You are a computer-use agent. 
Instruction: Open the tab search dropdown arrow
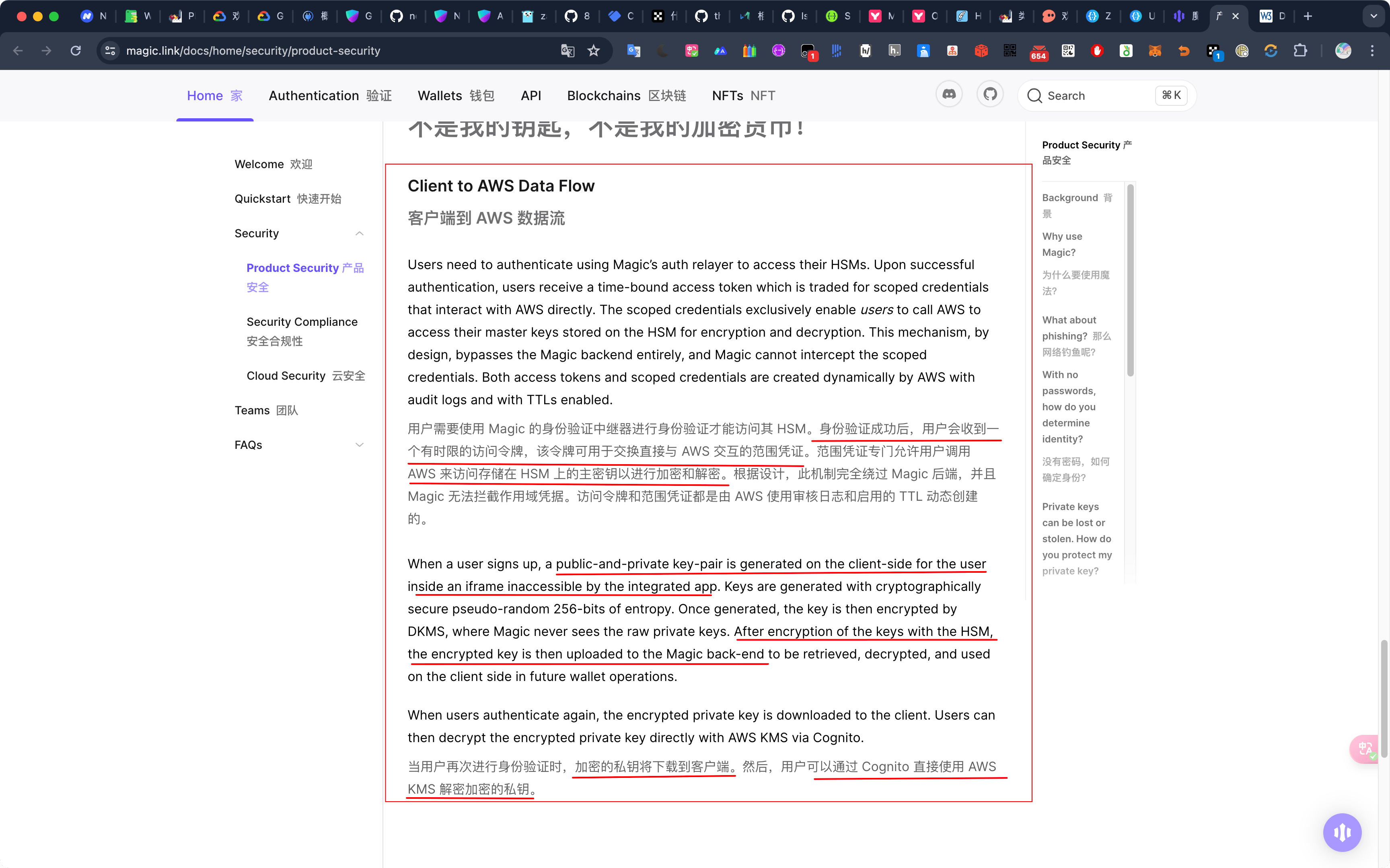click(1374, 16)
